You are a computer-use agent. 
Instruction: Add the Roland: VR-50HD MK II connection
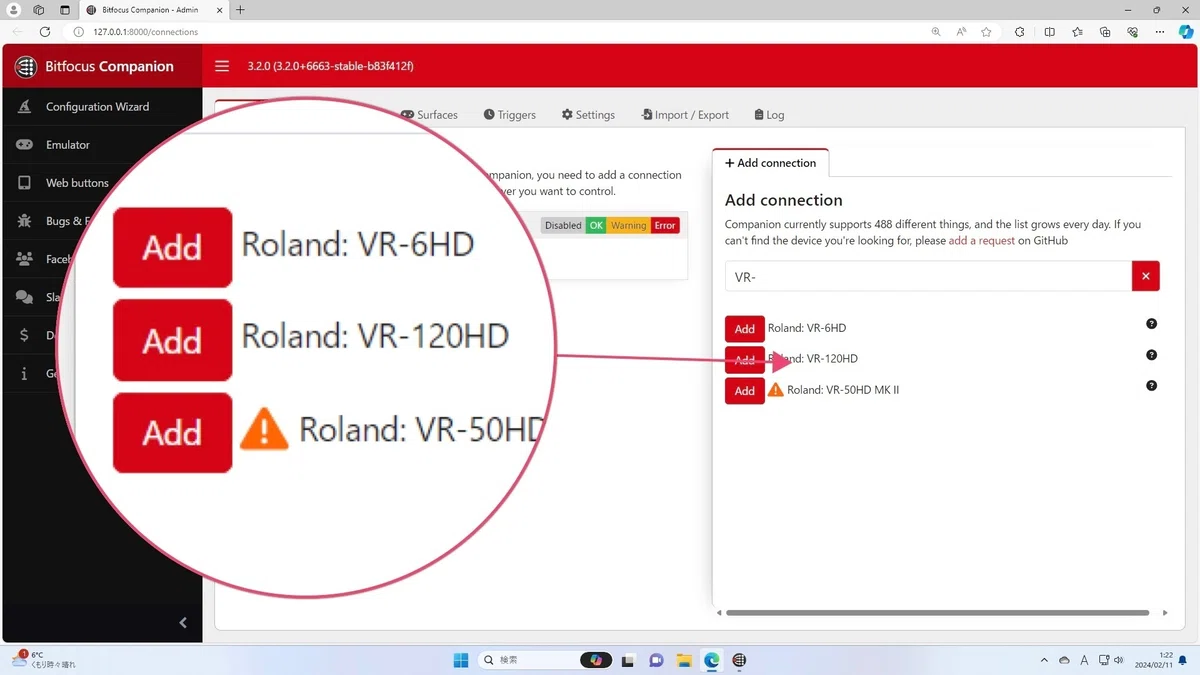tap(744, 390)
